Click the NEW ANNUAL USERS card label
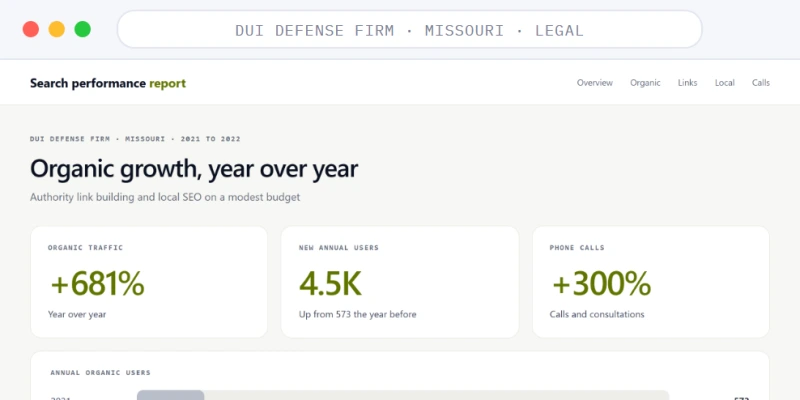The width and height of the screenshot is (800, 400). coord(339,248)
